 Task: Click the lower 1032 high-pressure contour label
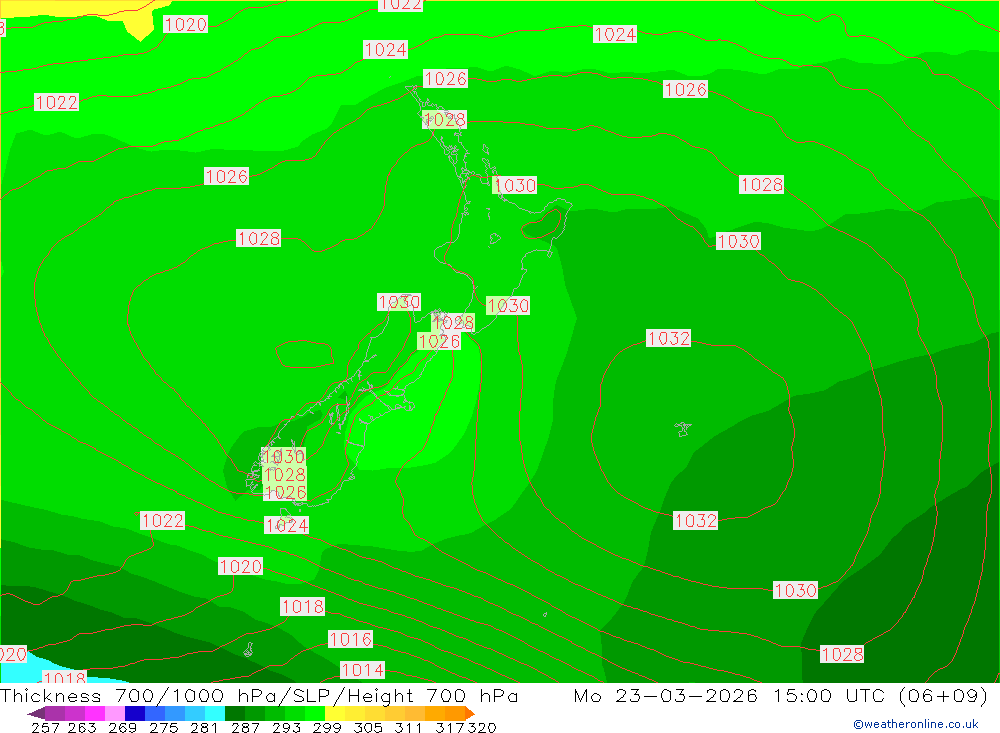click(x=696, y=521)
